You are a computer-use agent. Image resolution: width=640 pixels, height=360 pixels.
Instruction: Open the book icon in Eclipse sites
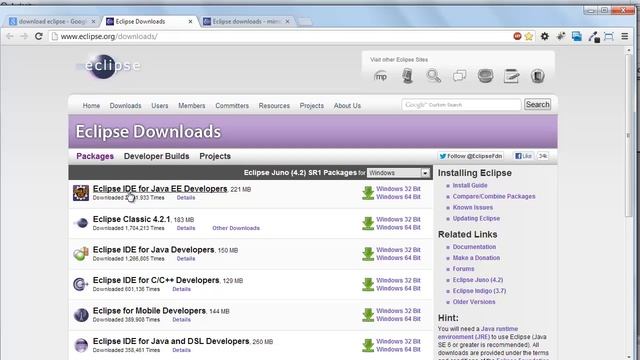click(538, 76)
